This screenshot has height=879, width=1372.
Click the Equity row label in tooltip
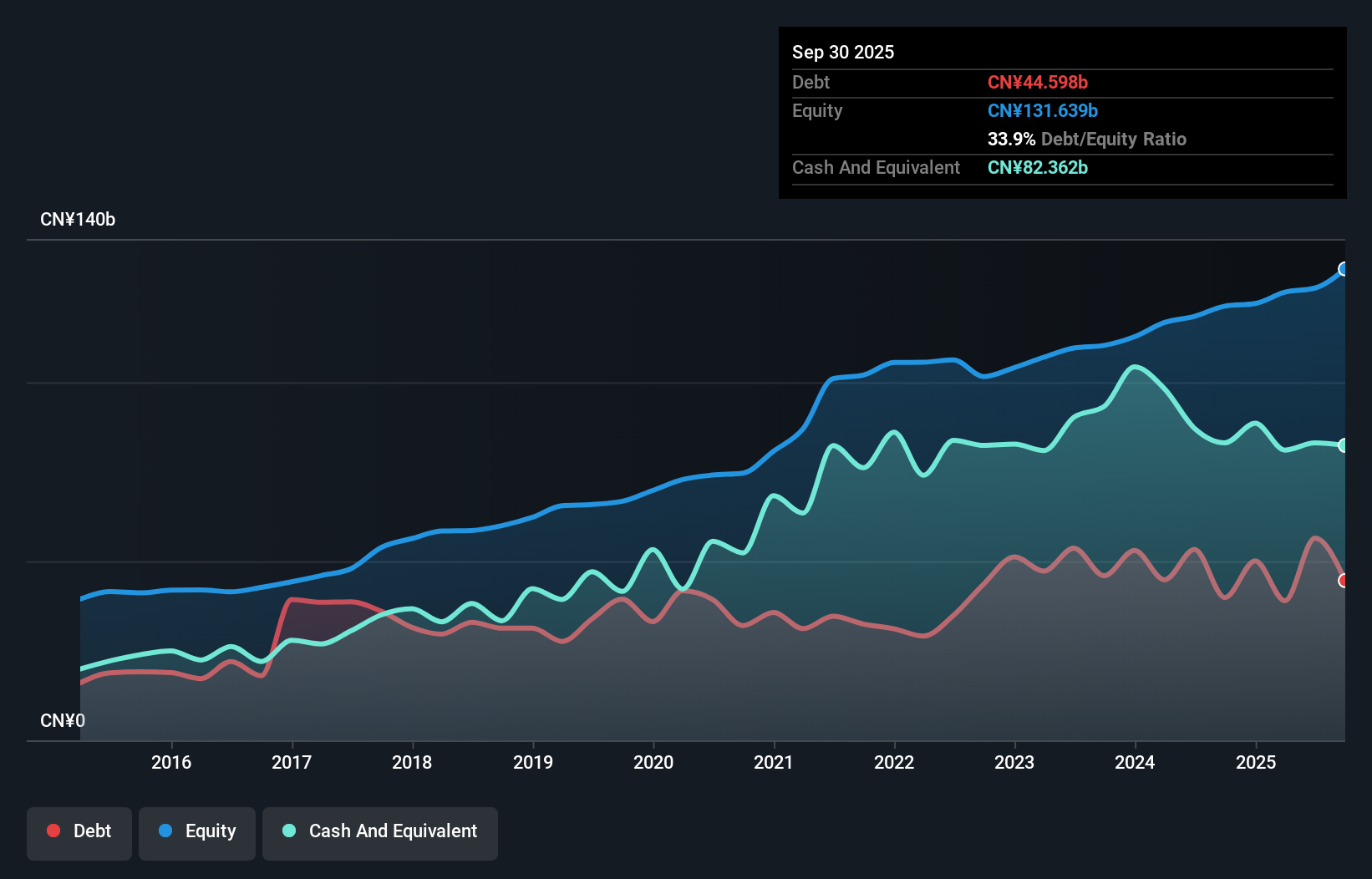tap(817, 110)
